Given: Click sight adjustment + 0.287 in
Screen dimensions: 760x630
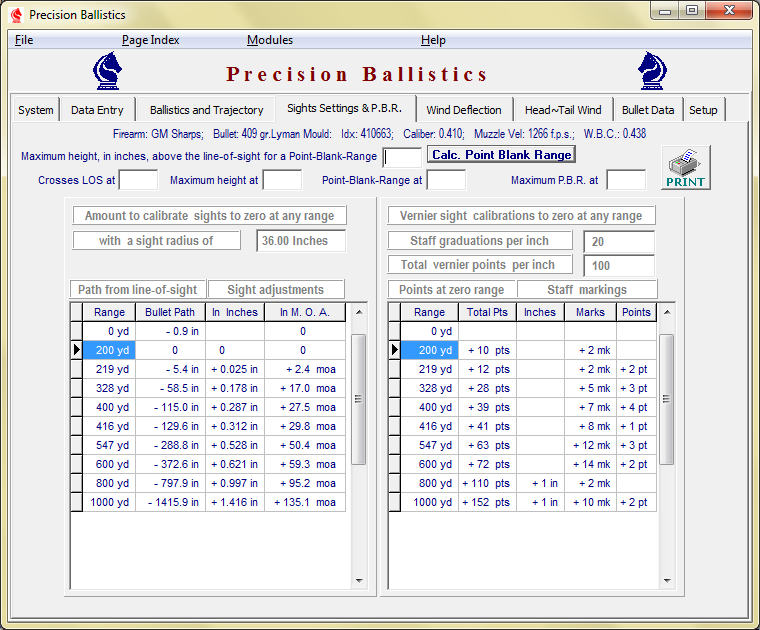Looking at the screenshot, I should [235, 407].
